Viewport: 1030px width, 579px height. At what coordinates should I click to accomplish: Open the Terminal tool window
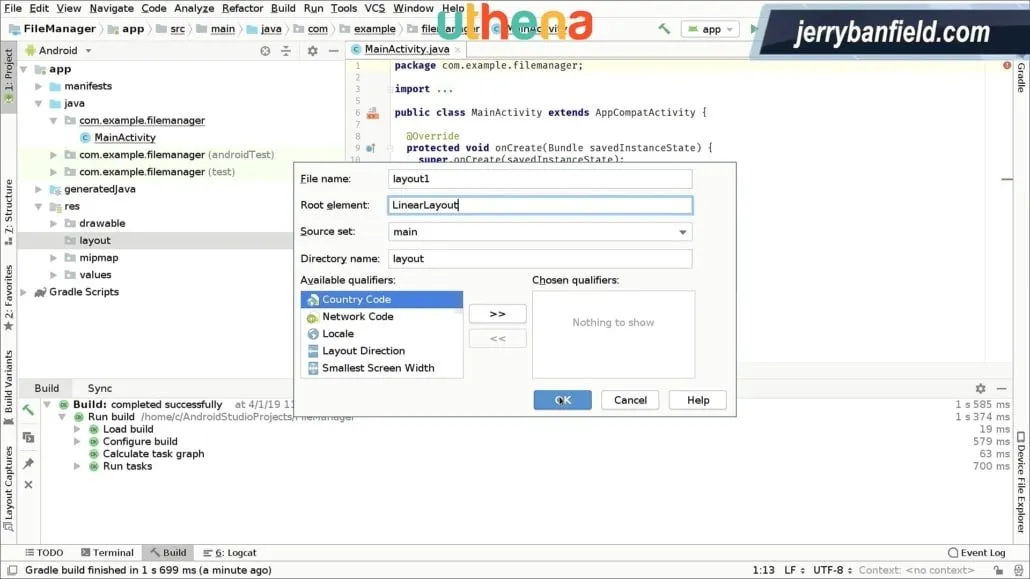pos(107,553)
